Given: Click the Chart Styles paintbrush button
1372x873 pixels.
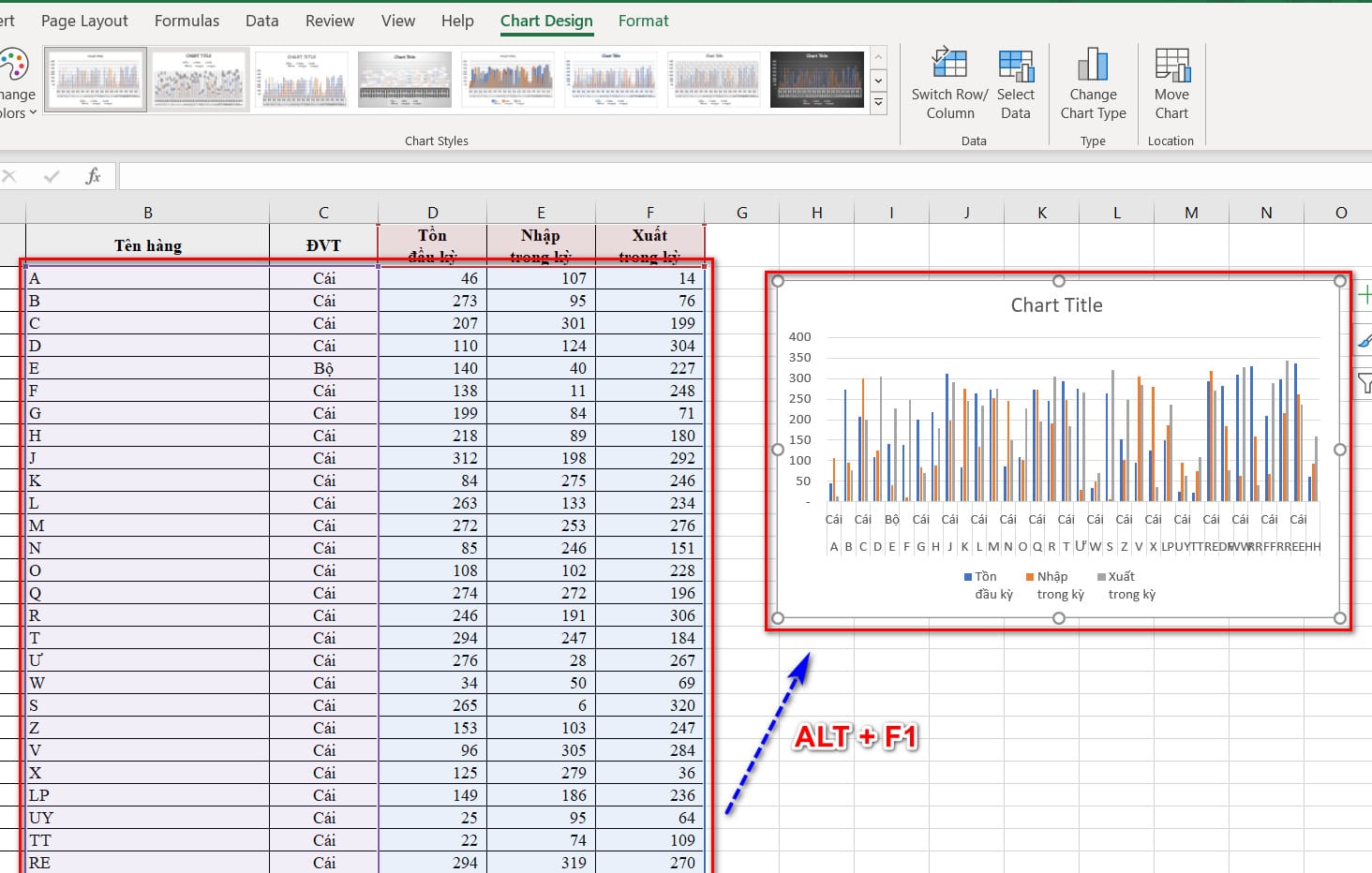Looking at the screenshot, I should point(1365,339).
